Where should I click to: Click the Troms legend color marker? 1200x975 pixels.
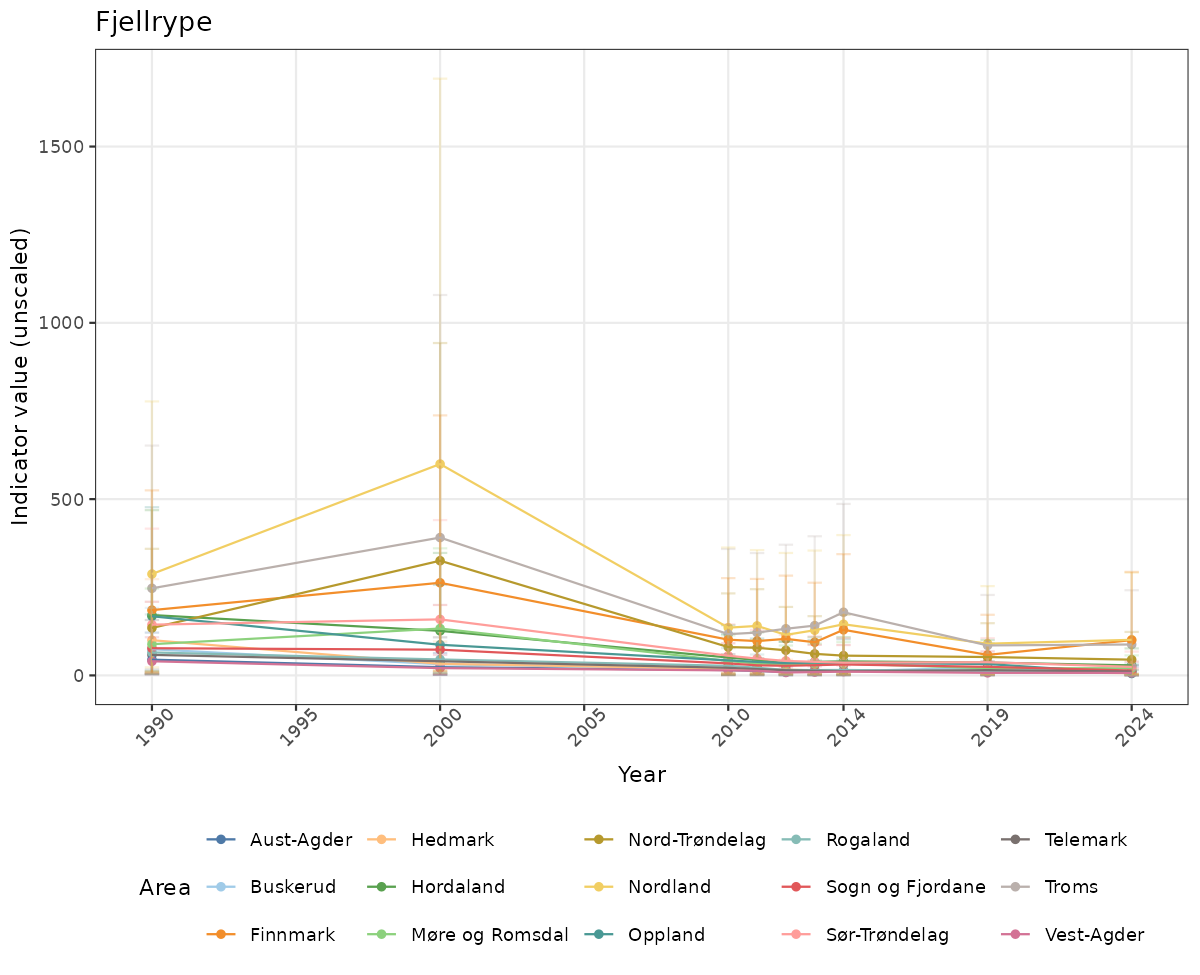pos(1016,887)
